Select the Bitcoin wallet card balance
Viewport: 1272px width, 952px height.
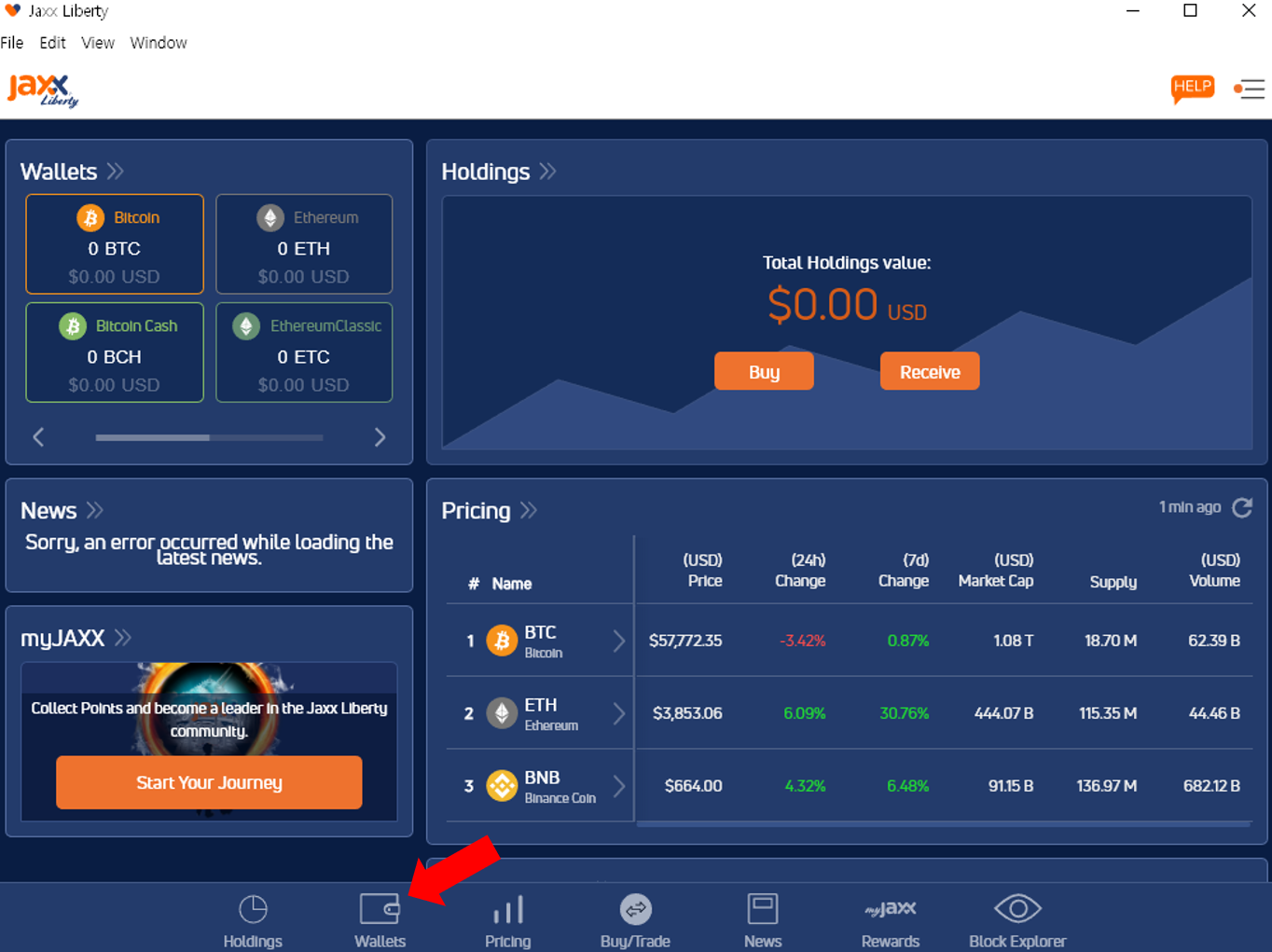[x=114, y=249]
